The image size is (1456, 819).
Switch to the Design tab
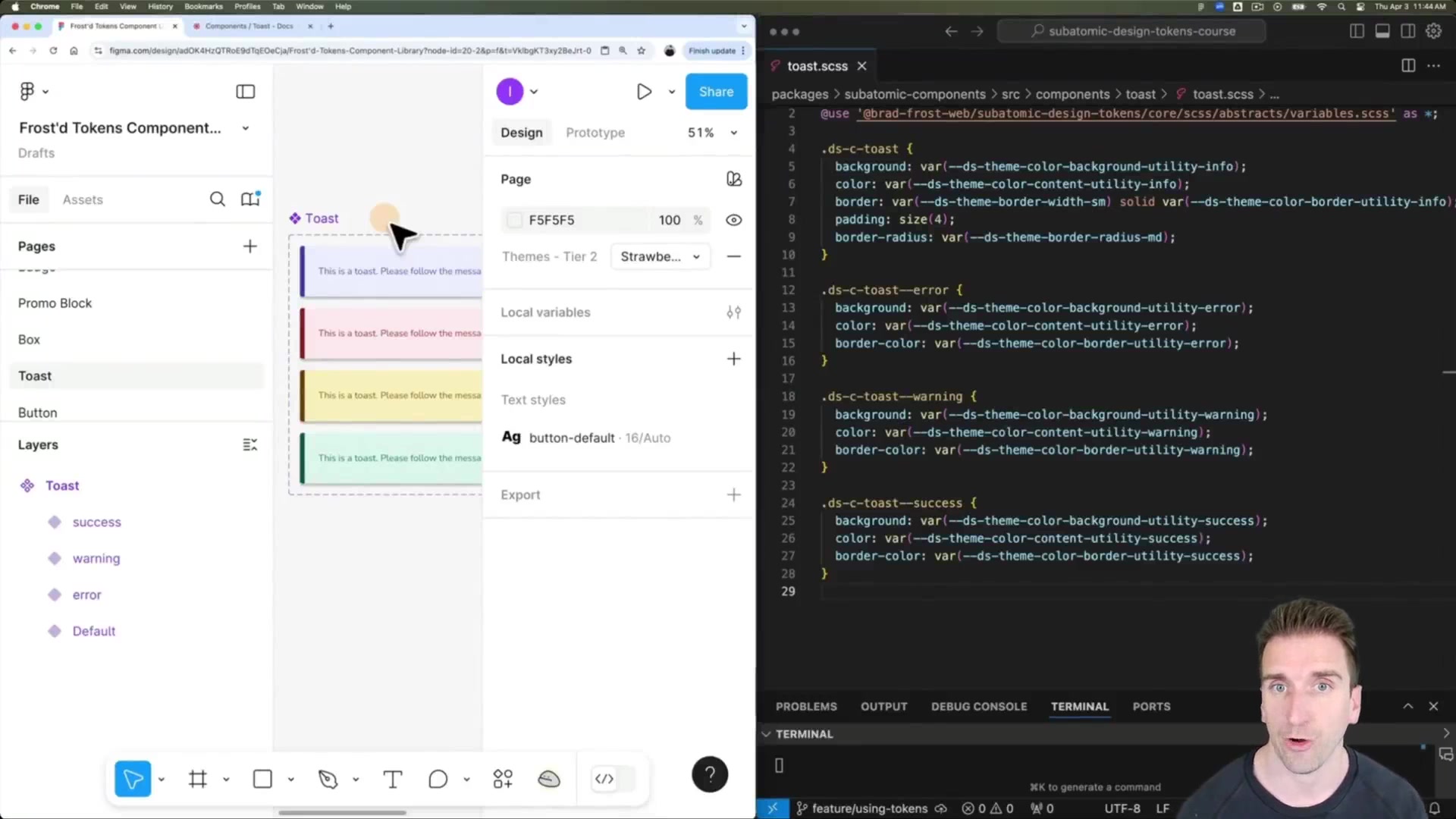click(x=522, y=133)
